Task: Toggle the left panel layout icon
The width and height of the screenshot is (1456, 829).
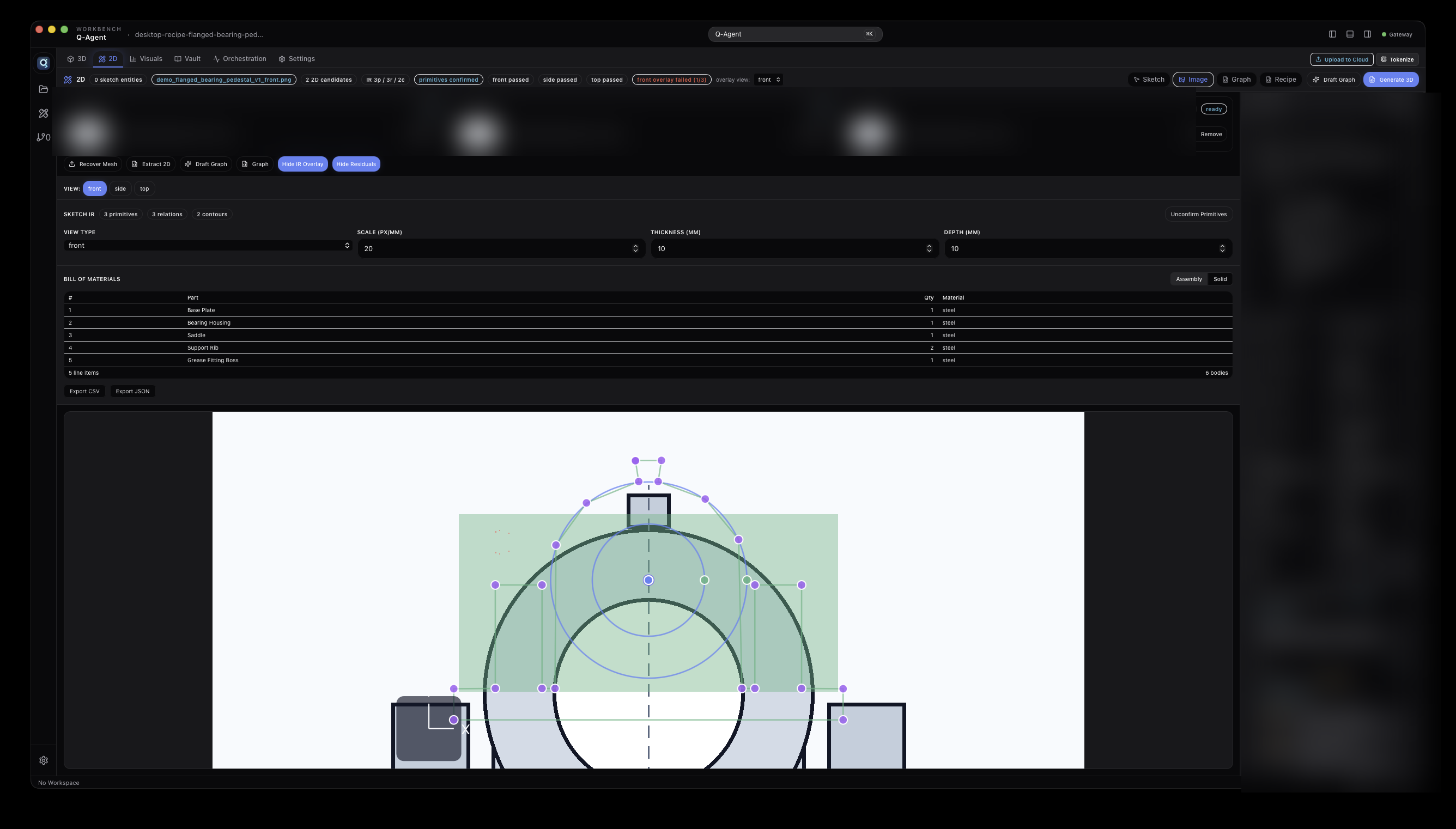Action: point(1332,34)
